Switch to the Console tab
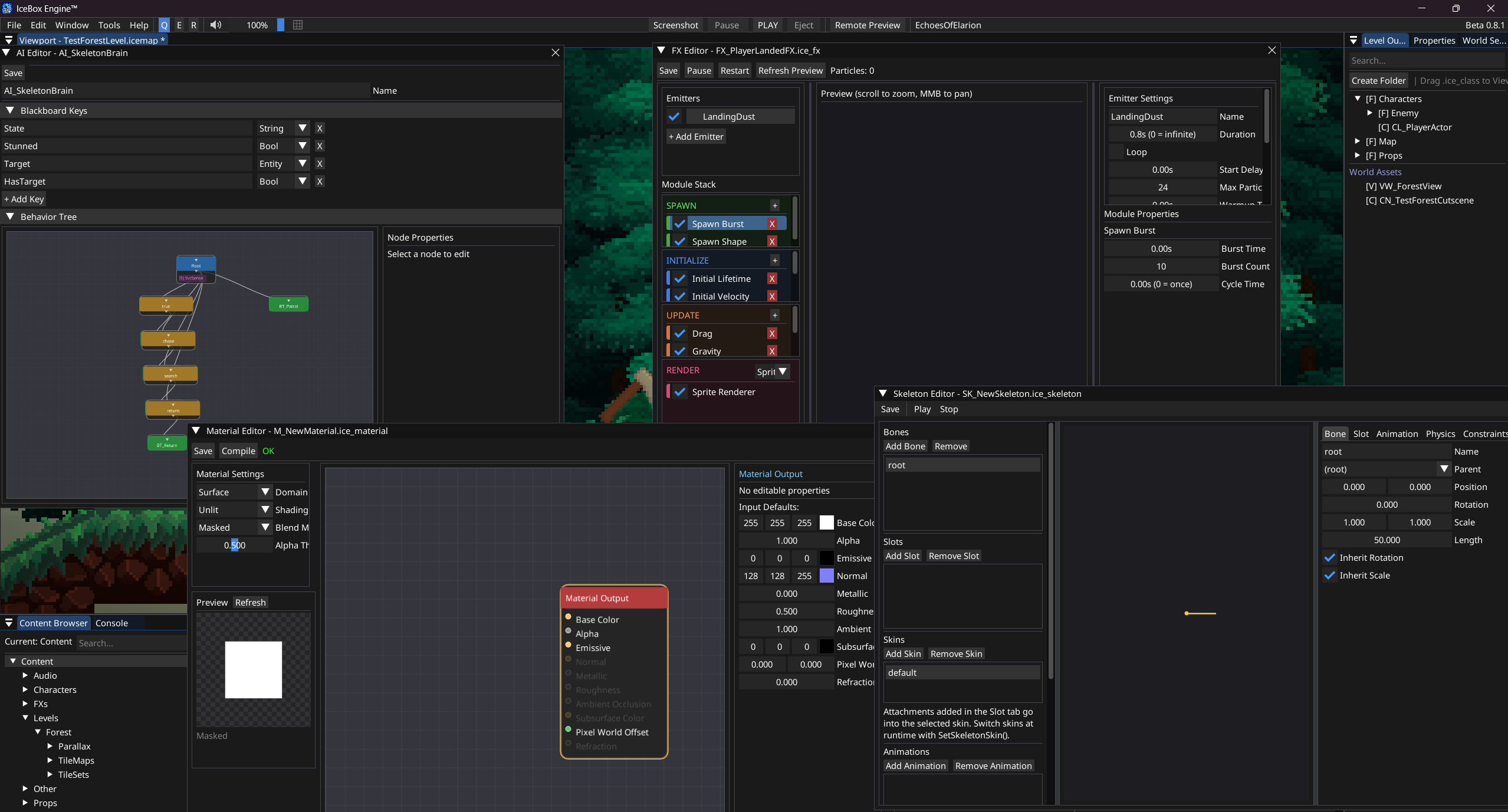Image resolution: width=1508 pixels, height=812 pixels. coord(111,623)
